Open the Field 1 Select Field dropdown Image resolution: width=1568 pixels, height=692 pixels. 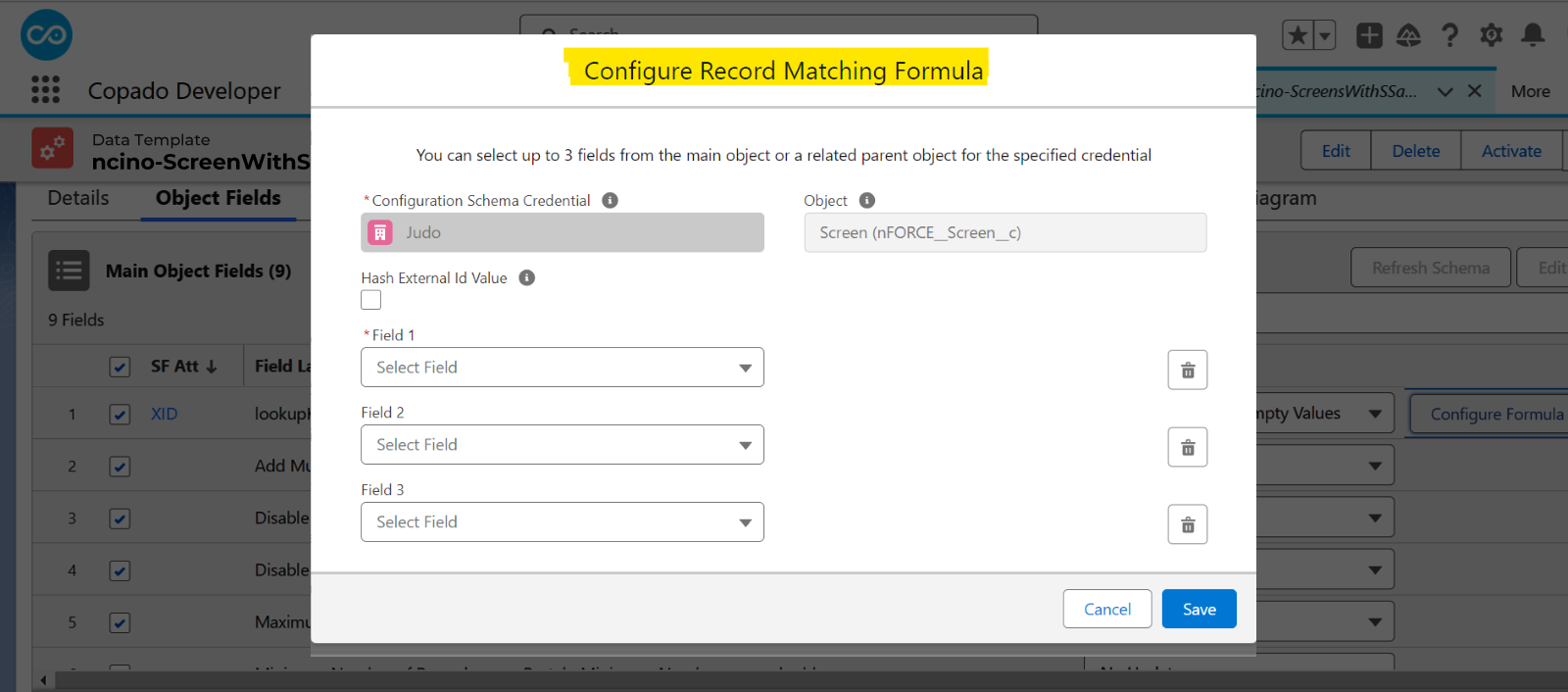point(563,368)
